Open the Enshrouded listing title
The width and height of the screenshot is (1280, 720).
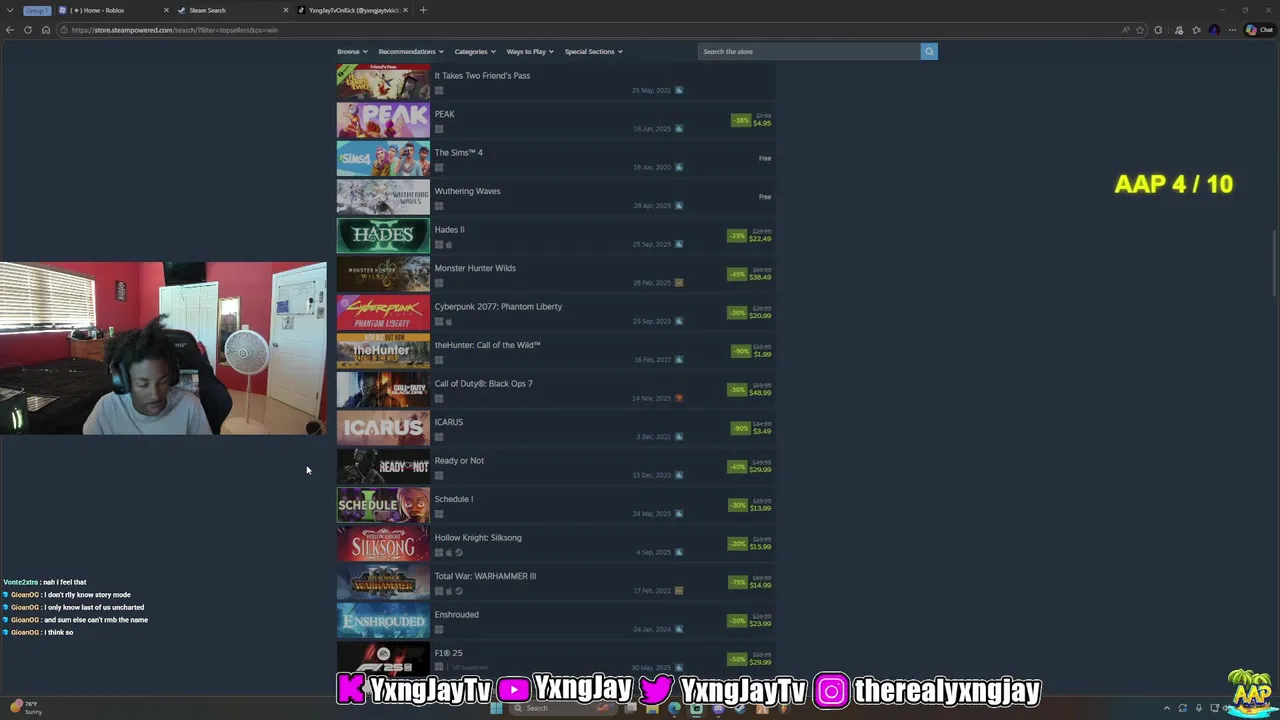tap(456, 615)
